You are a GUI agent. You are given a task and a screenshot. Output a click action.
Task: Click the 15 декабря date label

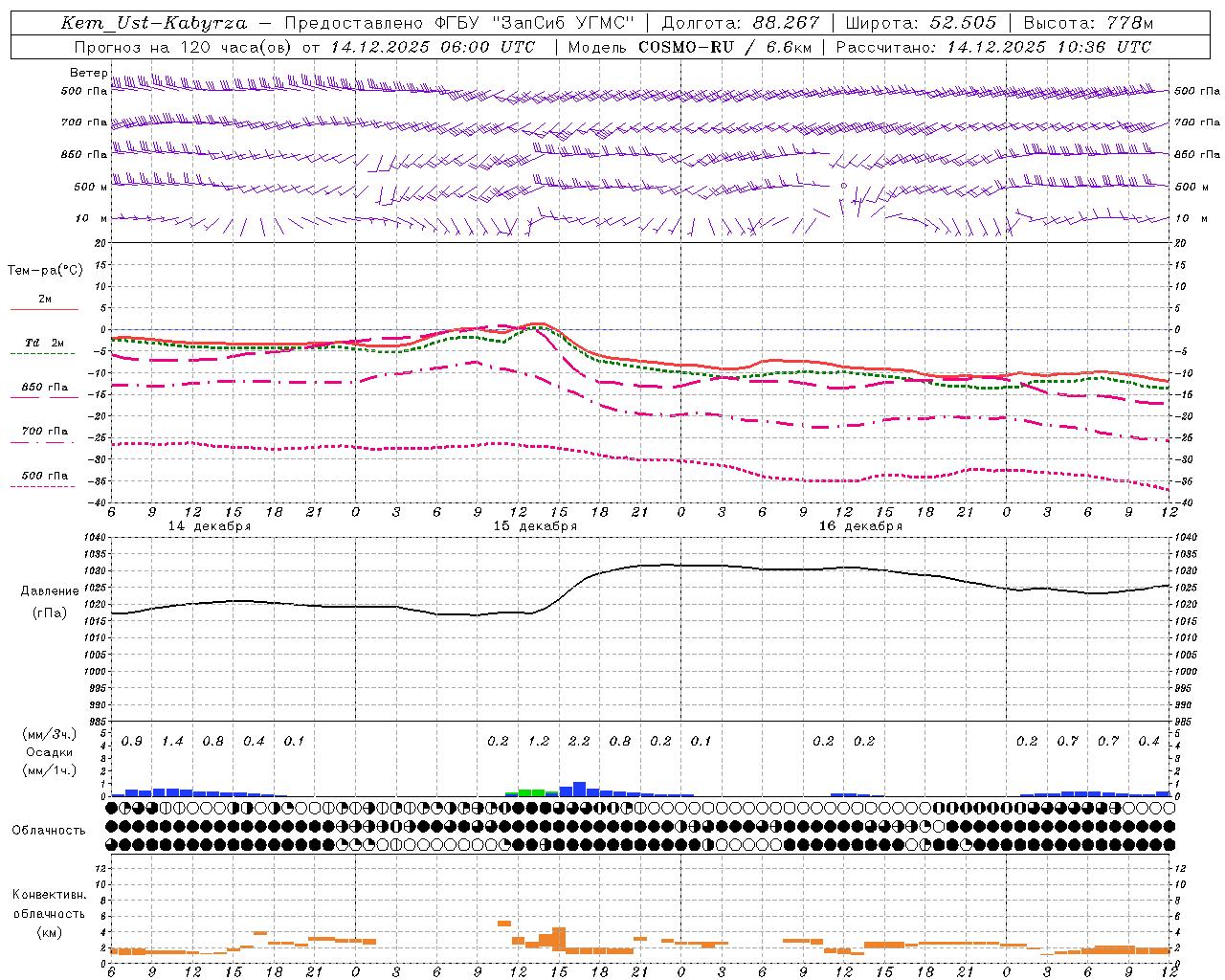(x=535, y=526)
